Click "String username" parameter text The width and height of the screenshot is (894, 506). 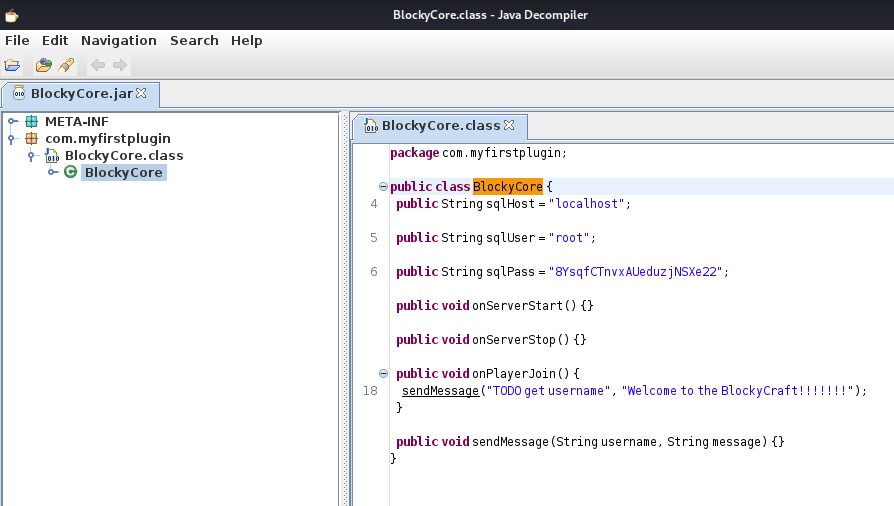[x=606, y=442]
